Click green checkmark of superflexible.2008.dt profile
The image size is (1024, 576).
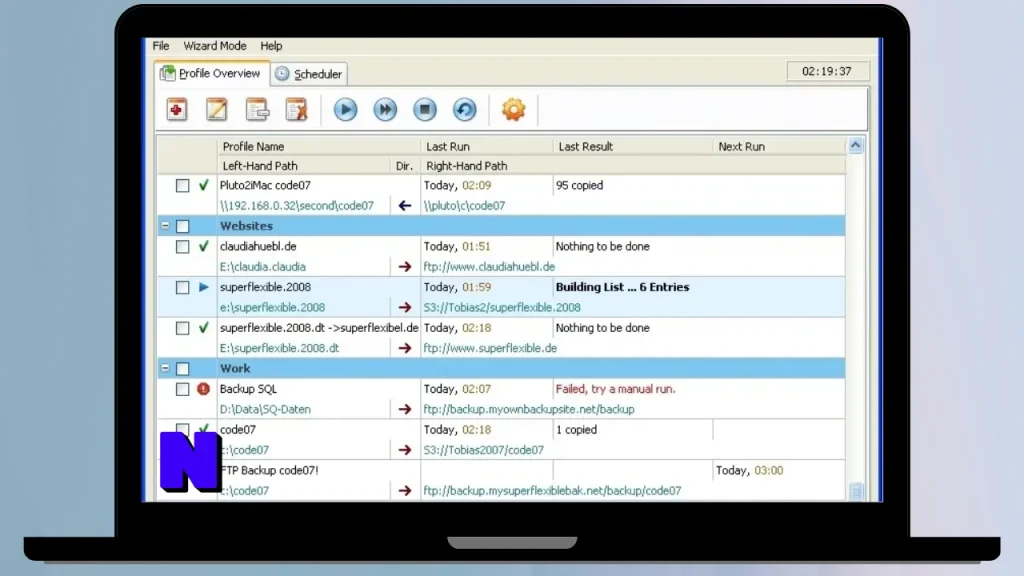(x=204, y=327)
